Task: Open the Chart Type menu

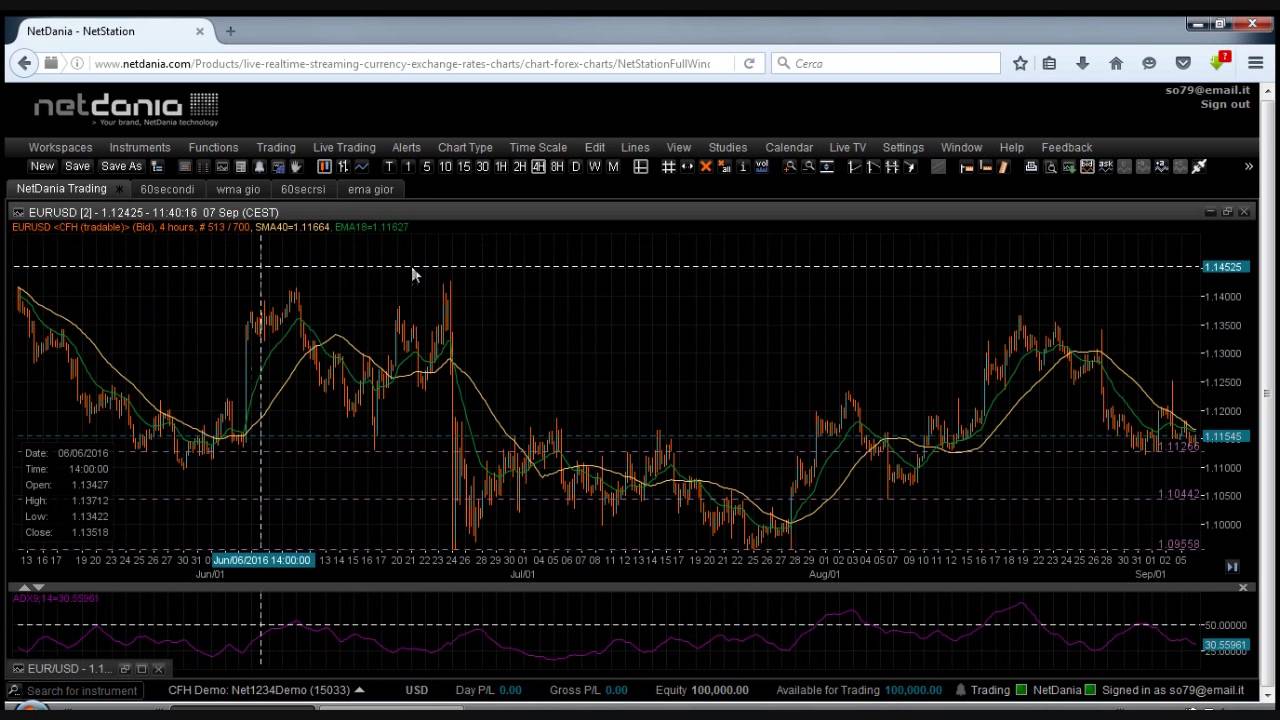Action: [x=465, y=147]
